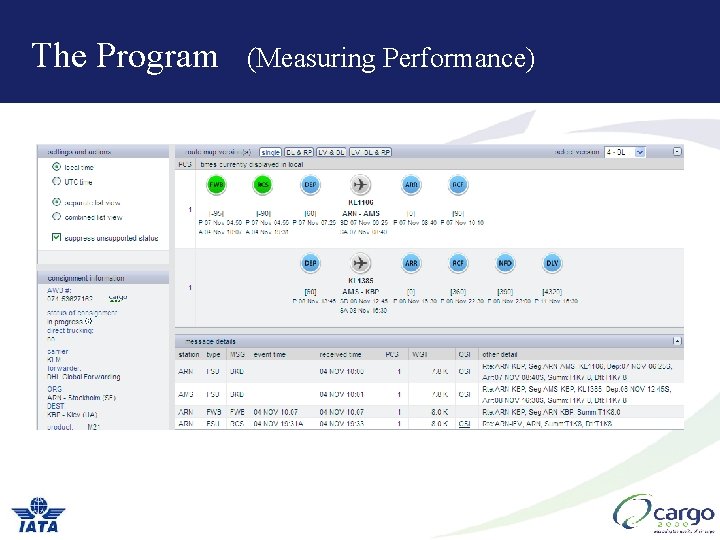
Task: Click the OSI link in the ARN RCS row
Action: pos(464,424)
